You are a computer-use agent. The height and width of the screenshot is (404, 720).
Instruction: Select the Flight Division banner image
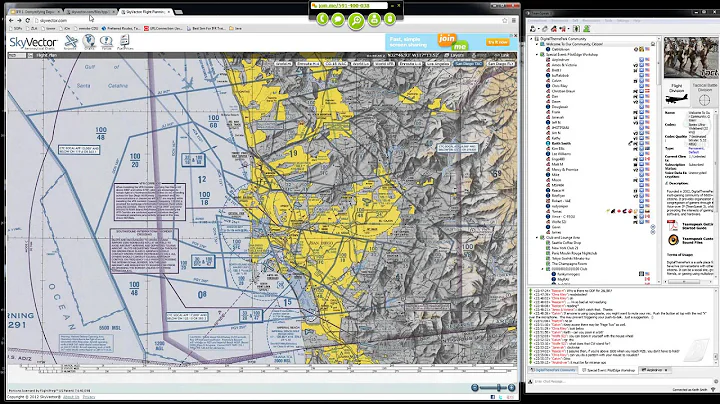tap(676, 94)
